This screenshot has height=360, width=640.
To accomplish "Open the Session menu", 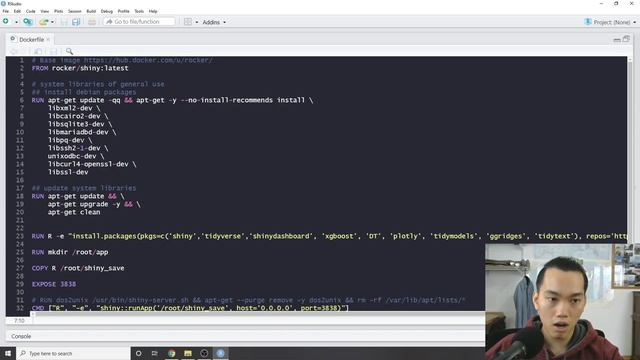I will 74,11.
